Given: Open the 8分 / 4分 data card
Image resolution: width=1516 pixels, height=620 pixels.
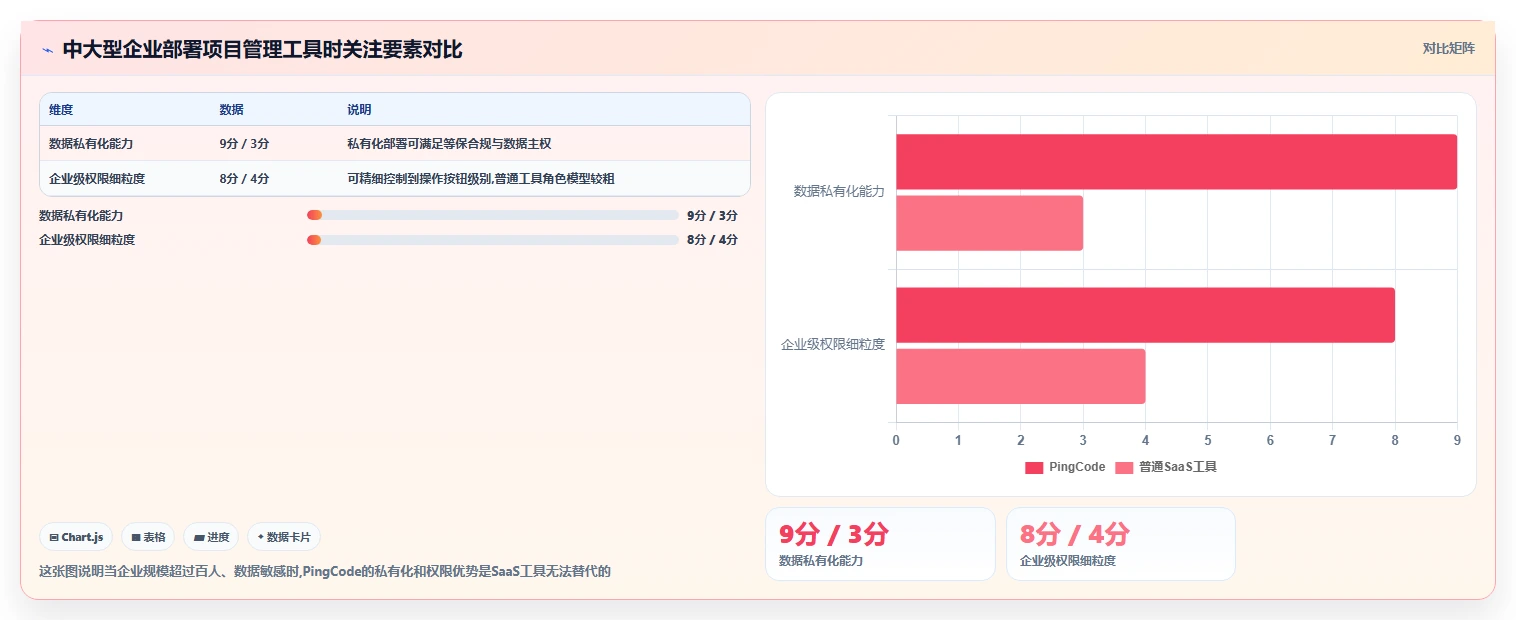Looking at the screenshot, I should click(x=1121, y=544).
